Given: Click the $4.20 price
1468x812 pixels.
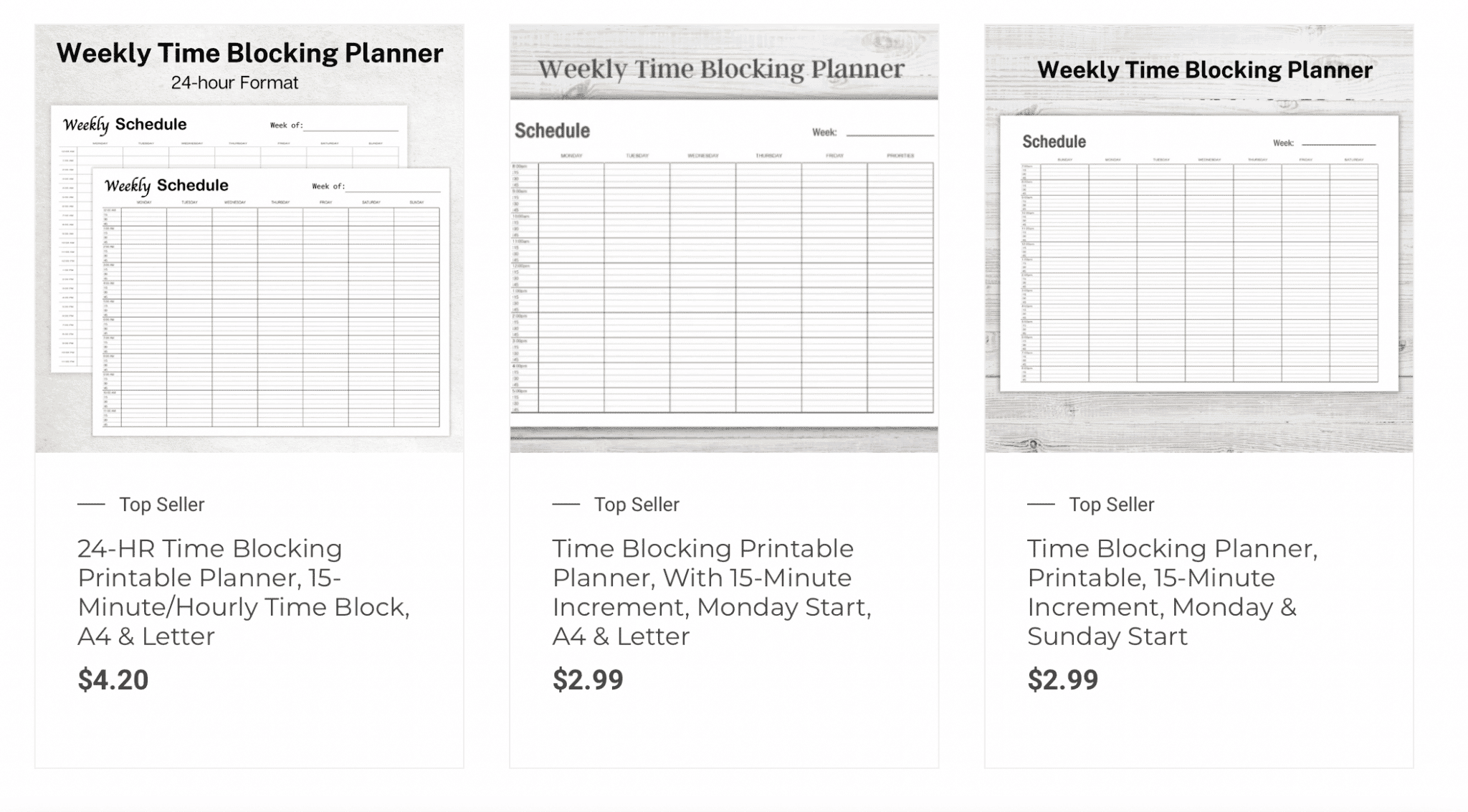Looking at the screenshot, I should [113, 679].
